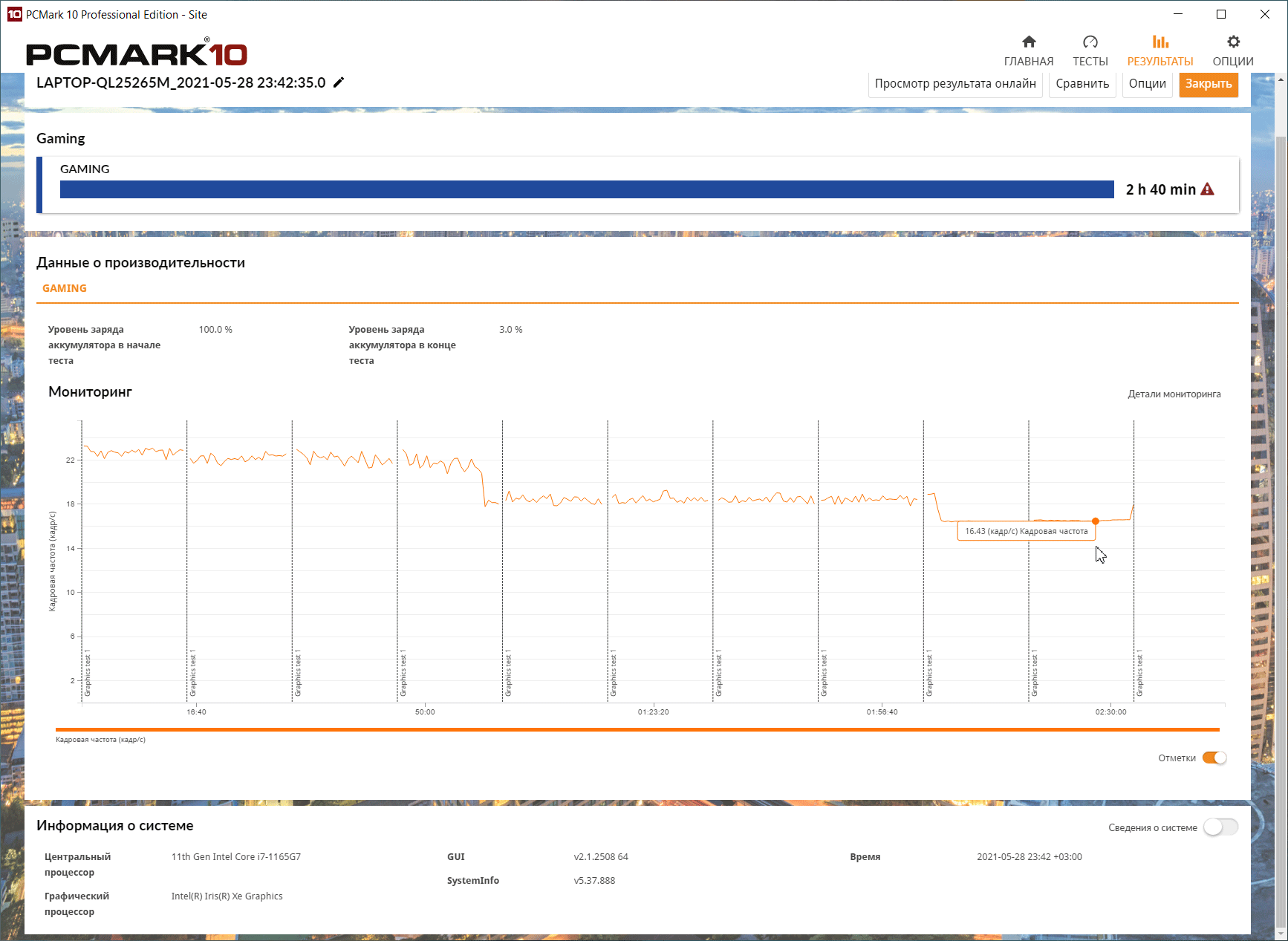Minimize the PCMark 10 window
The height and width of the screenshot is (941, 1288).
click(1178, 14)
